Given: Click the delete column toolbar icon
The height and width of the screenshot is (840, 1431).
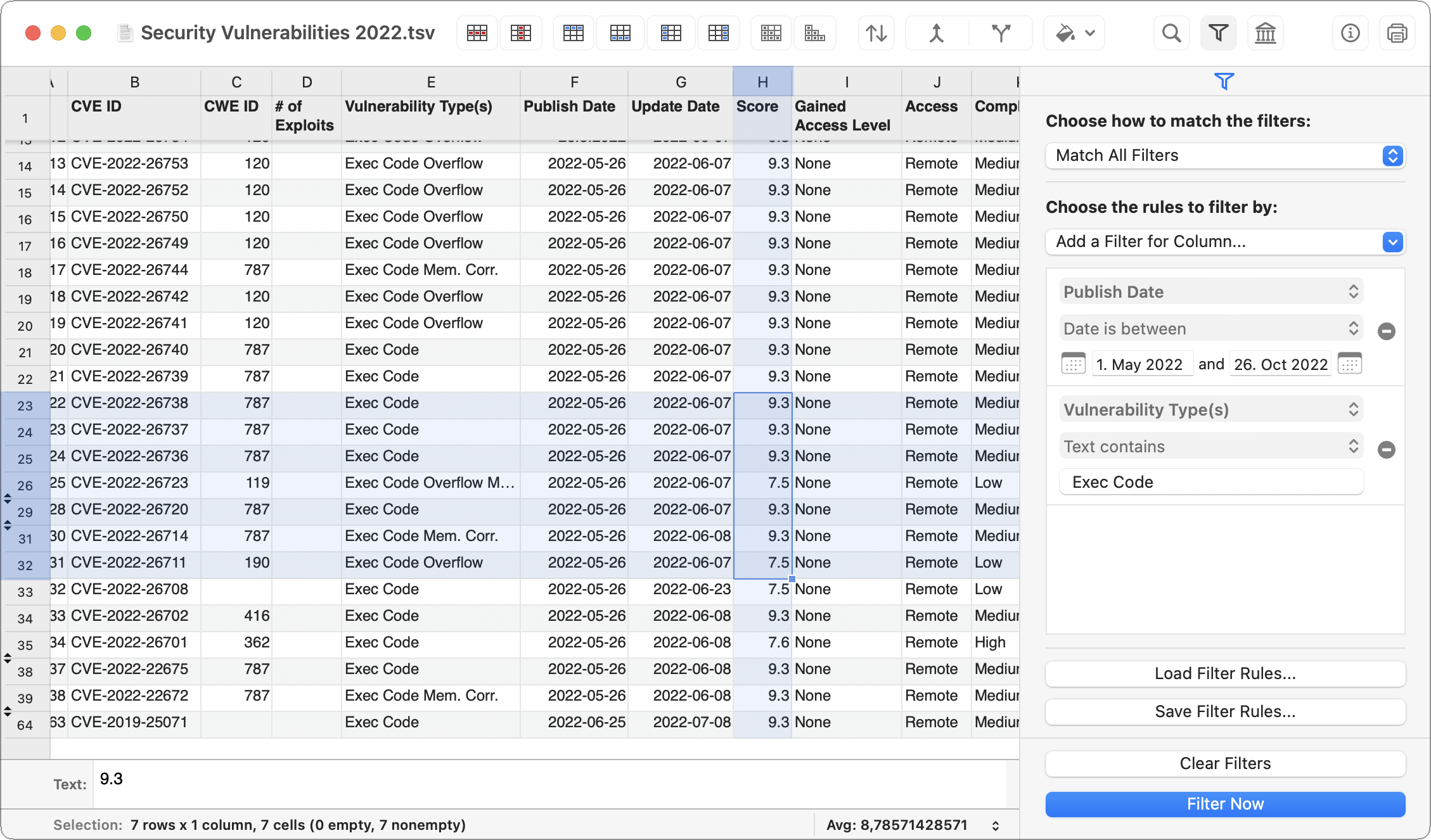Looking at the screenshot, I should [520, 33].
